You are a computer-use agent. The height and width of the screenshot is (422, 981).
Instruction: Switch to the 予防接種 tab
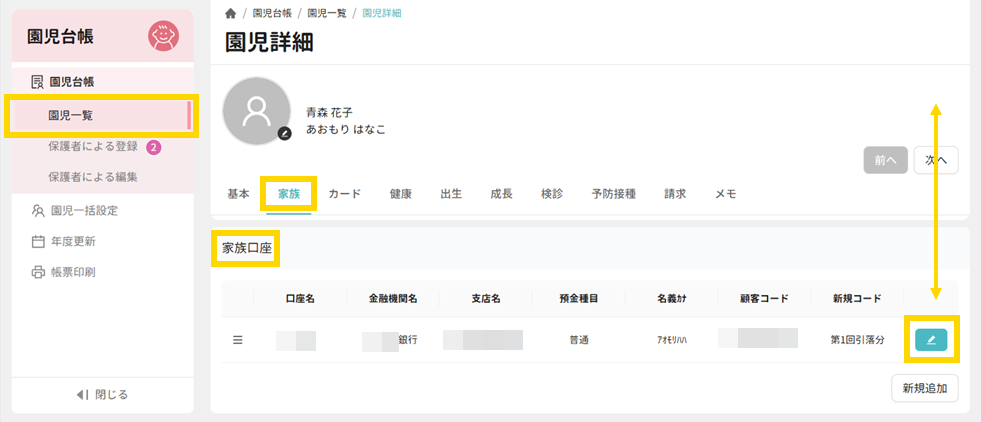pos(613,193)
